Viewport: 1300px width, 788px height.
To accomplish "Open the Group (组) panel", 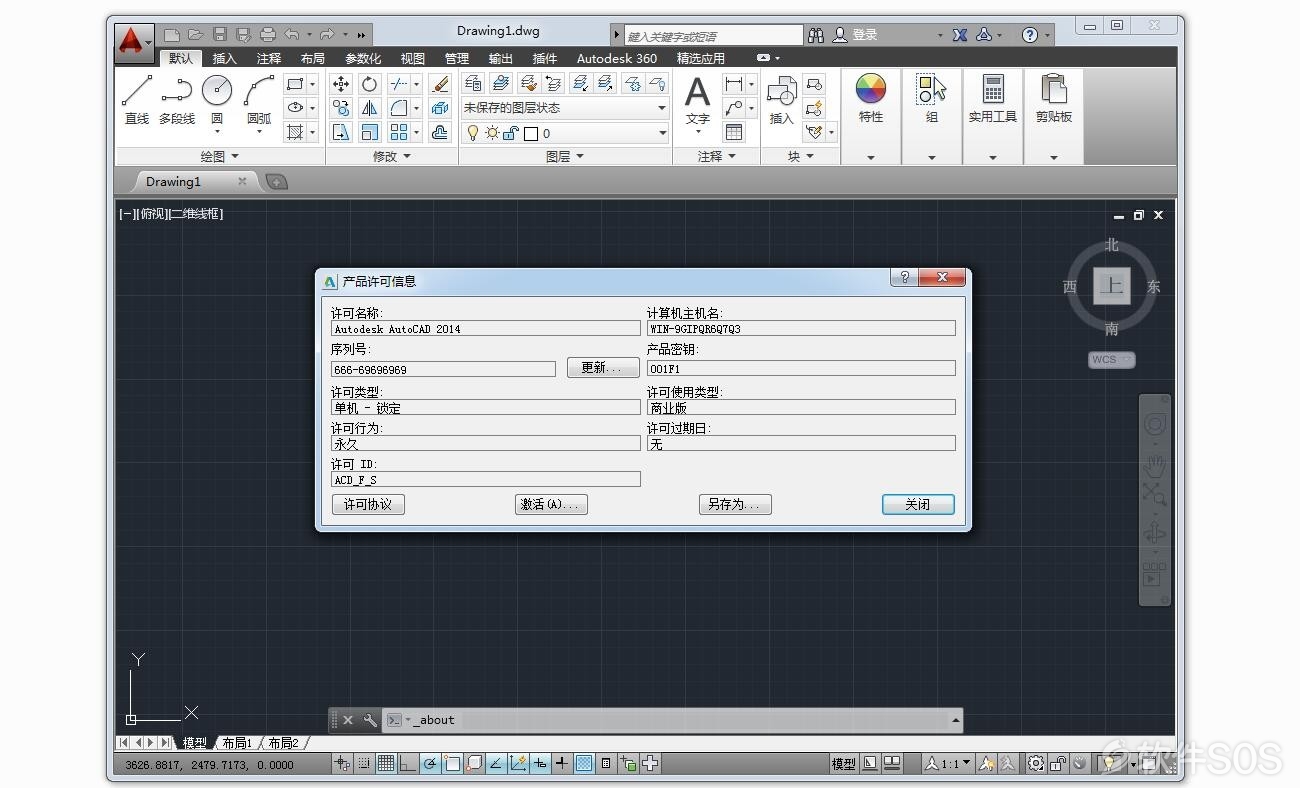I will (932, 98).
